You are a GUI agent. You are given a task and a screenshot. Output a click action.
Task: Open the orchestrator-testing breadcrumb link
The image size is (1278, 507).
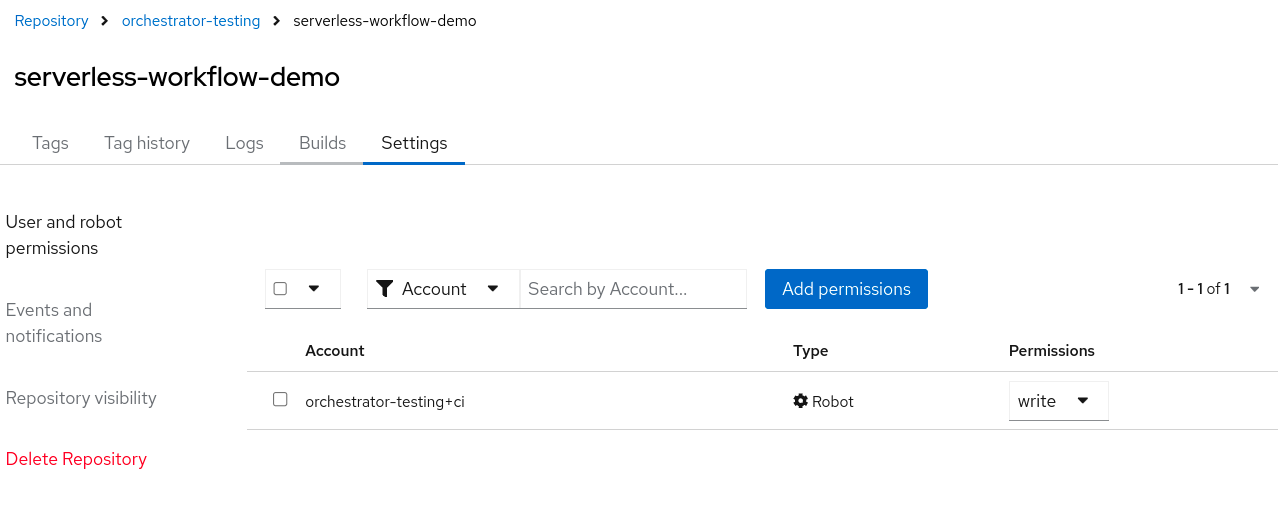(x=191, y=21)
